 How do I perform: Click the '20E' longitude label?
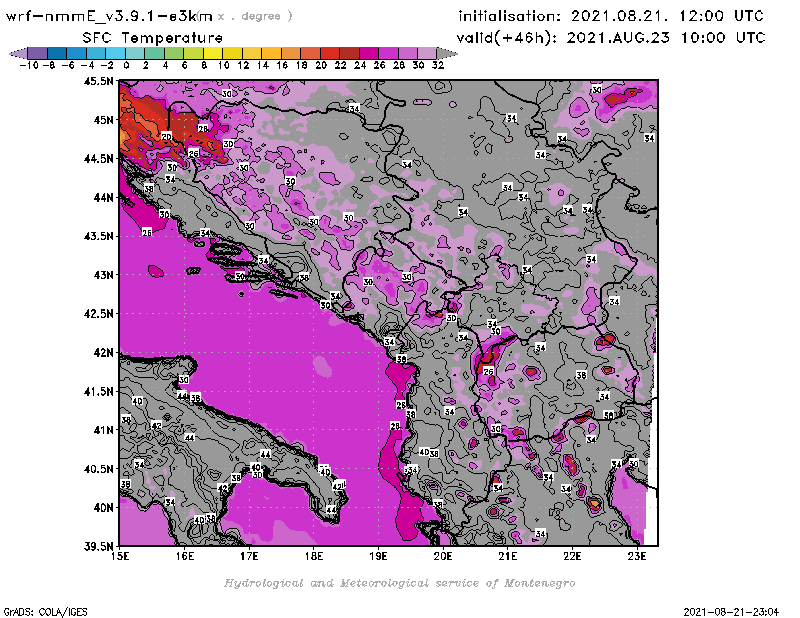coord(443,556)
